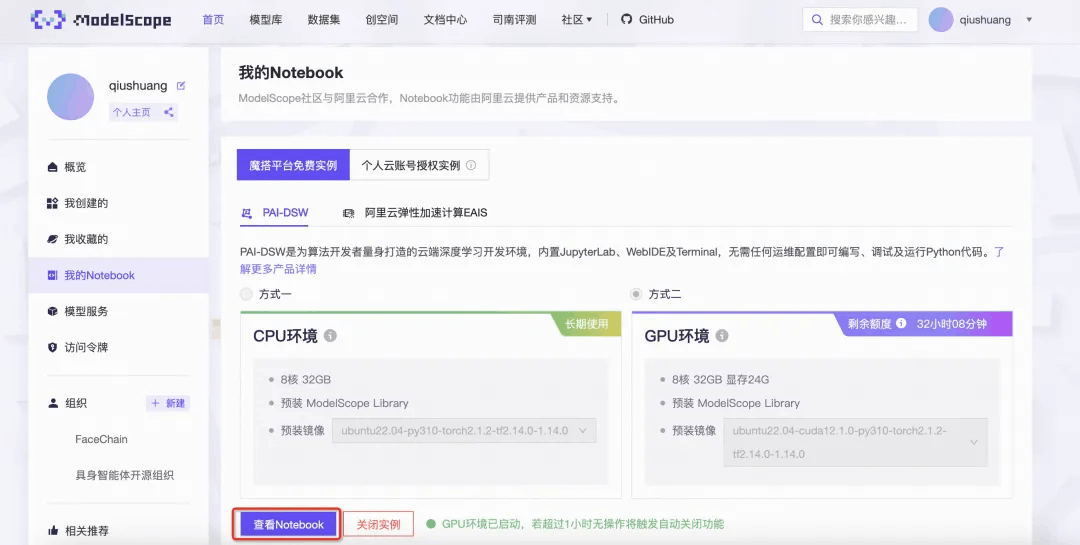The height and width of the screenshot is (545, 1080).
Task: Click the info icon in 剩余额度 badge
Action: point(901,323)
